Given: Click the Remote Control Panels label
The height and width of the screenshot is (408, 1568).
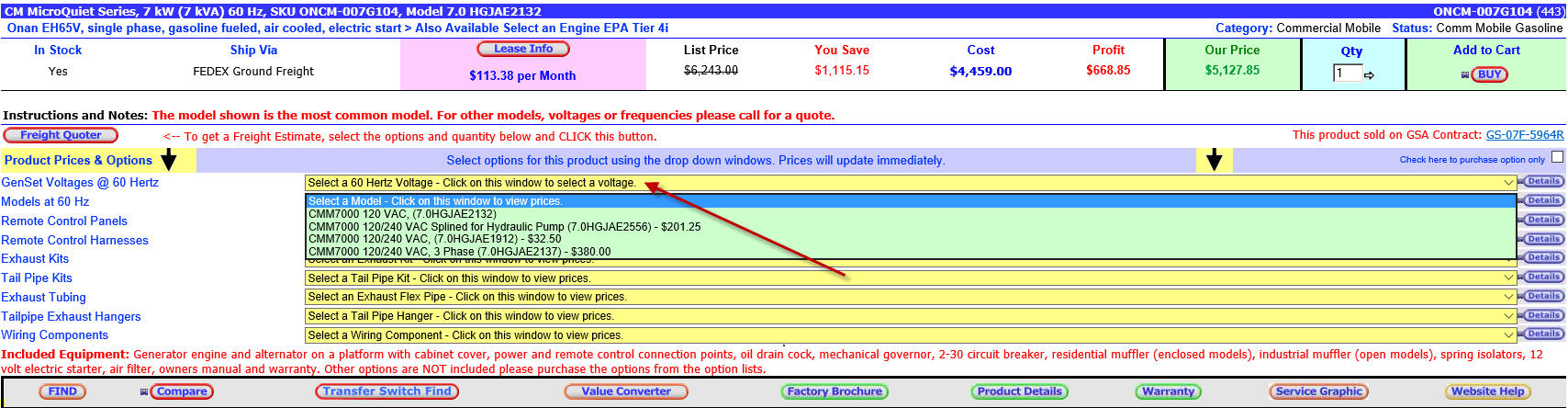Looking at the screenshot, I should [x=64, y=221].
